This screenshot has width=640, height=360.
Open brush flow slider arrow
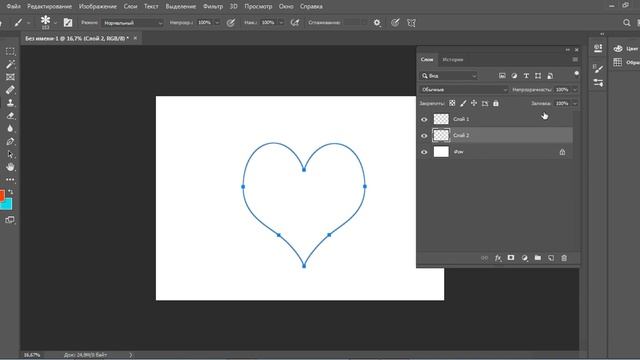pos(281,23)
